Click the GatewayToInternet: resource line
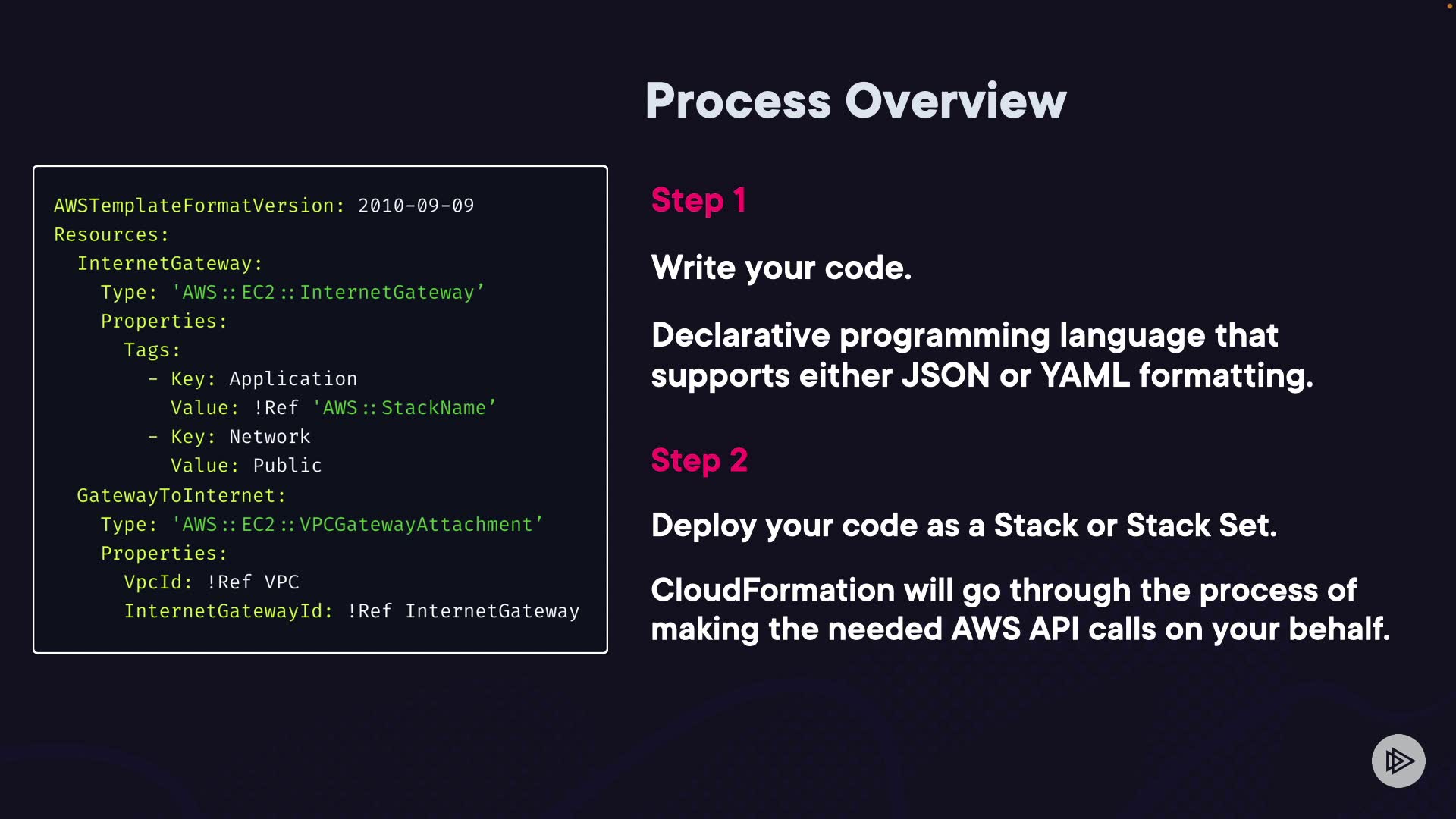 click(x=181, y=495)
